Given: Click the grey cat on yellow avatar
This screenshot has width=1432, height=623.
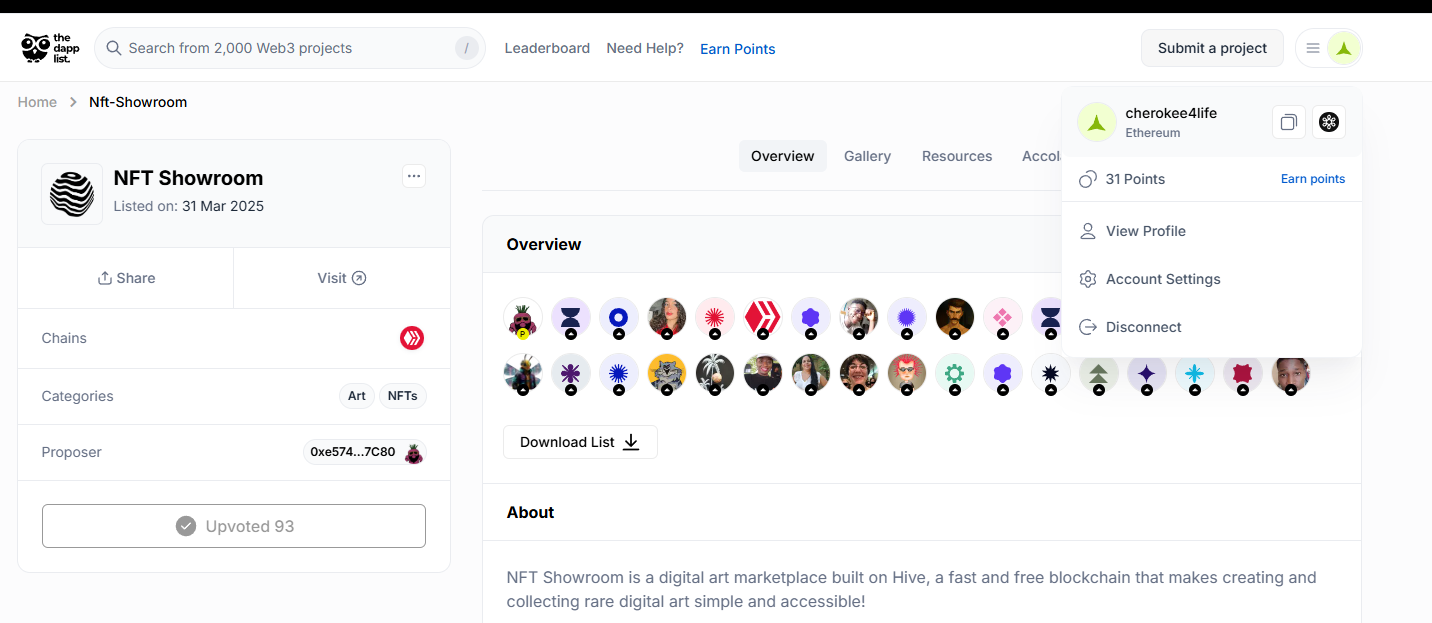Looking at the screenshot, I should (666, 374).
